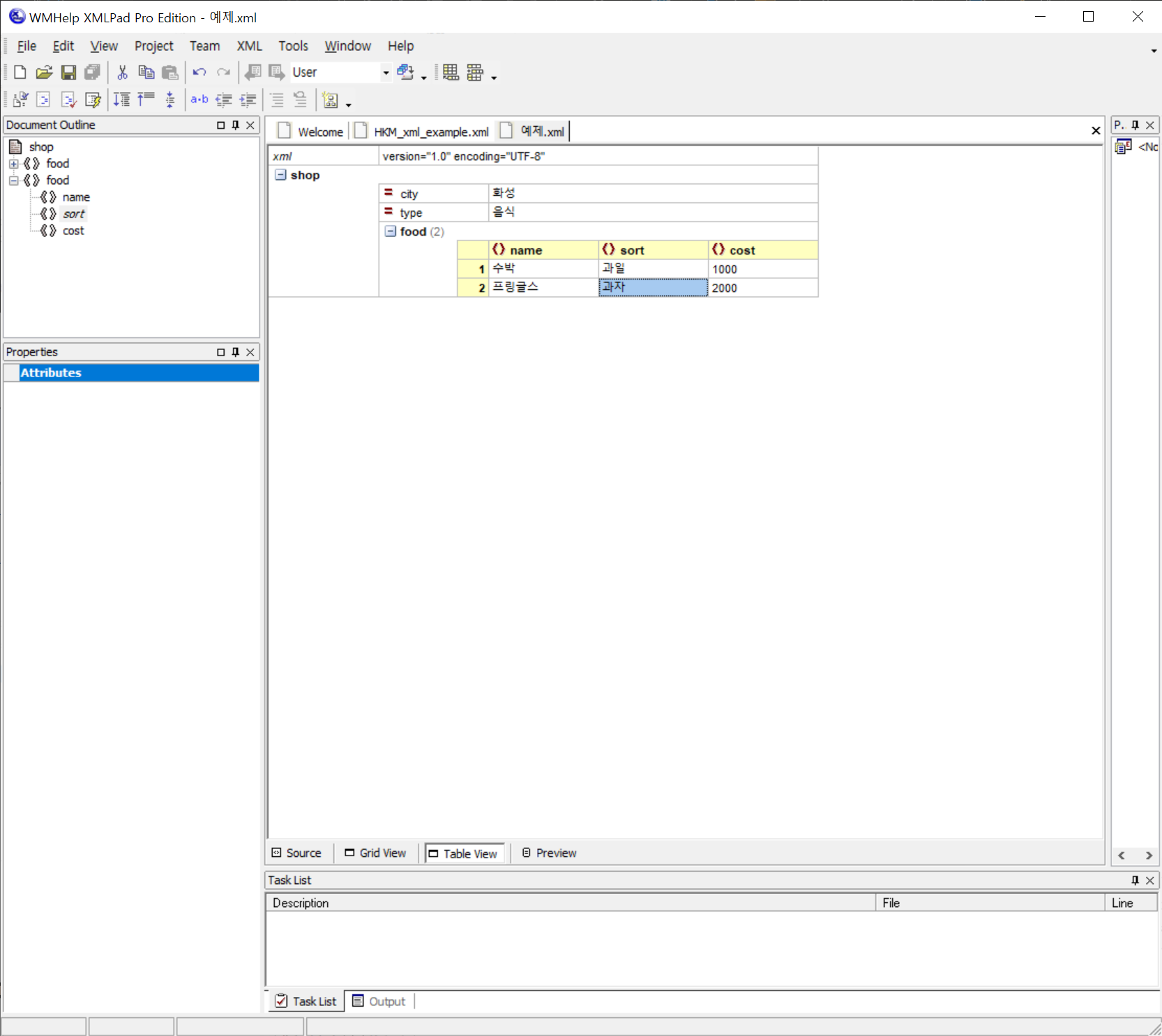Collapse the shop element in table view
Image resolution: width=1162 pixels, height=1036 pixels.
tap(280, 175)
